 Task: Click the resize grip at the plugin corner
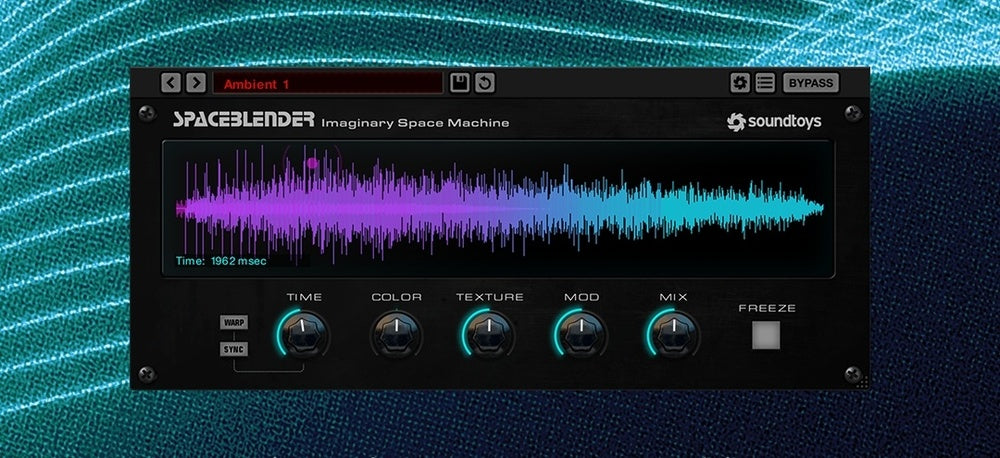[862, 382]
